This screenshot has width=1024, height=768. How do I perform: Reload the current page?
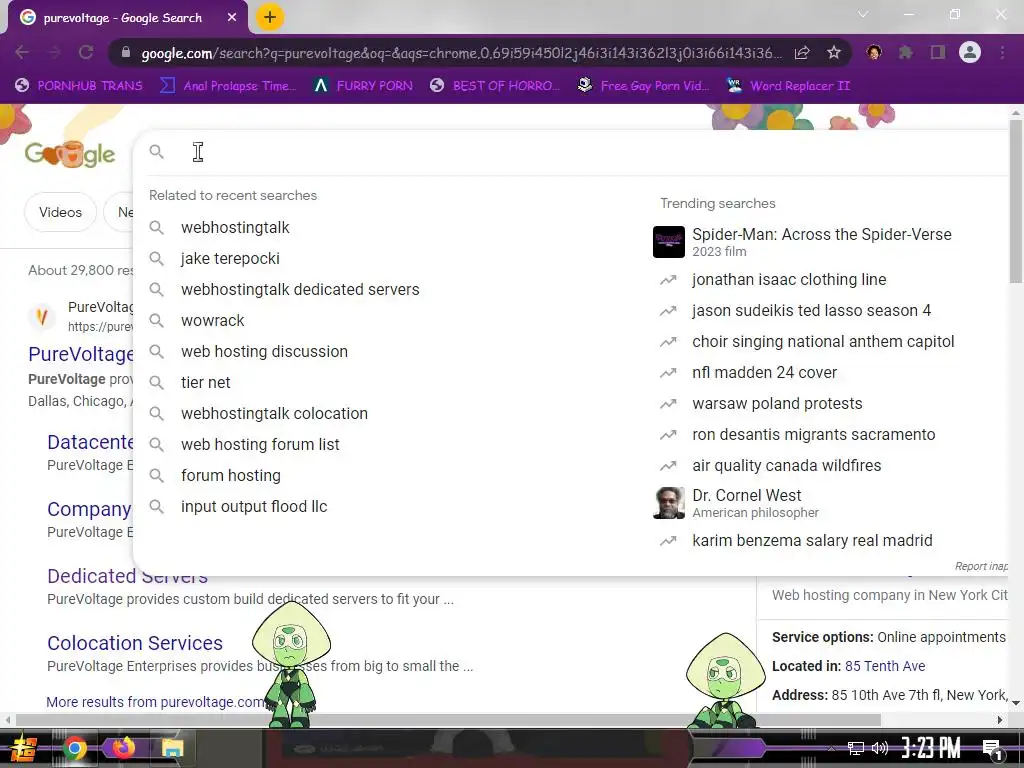click(86, 52)
